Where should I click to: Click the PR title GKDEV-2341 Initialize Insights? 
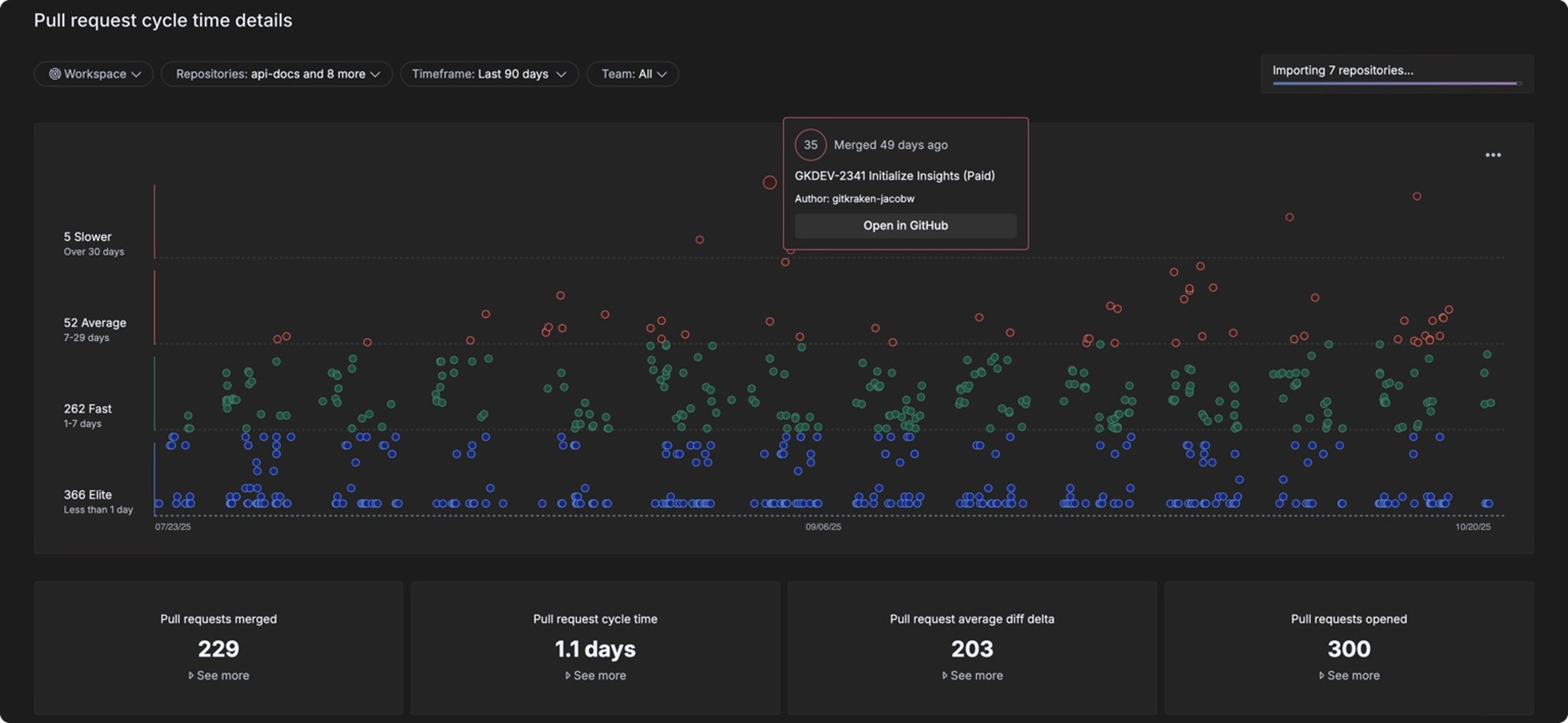pyautogui.click(x=894, y=175)
